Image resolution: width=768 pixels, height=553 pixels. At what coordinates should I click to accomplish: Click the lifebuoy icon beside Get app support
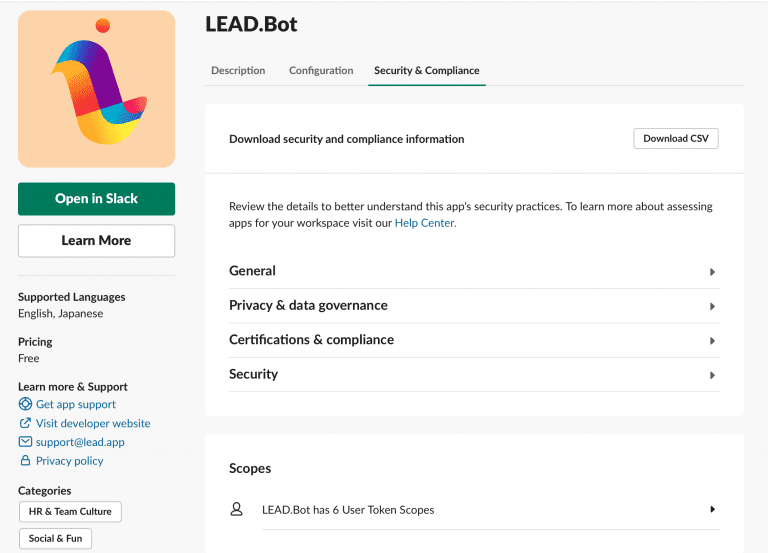26,404
